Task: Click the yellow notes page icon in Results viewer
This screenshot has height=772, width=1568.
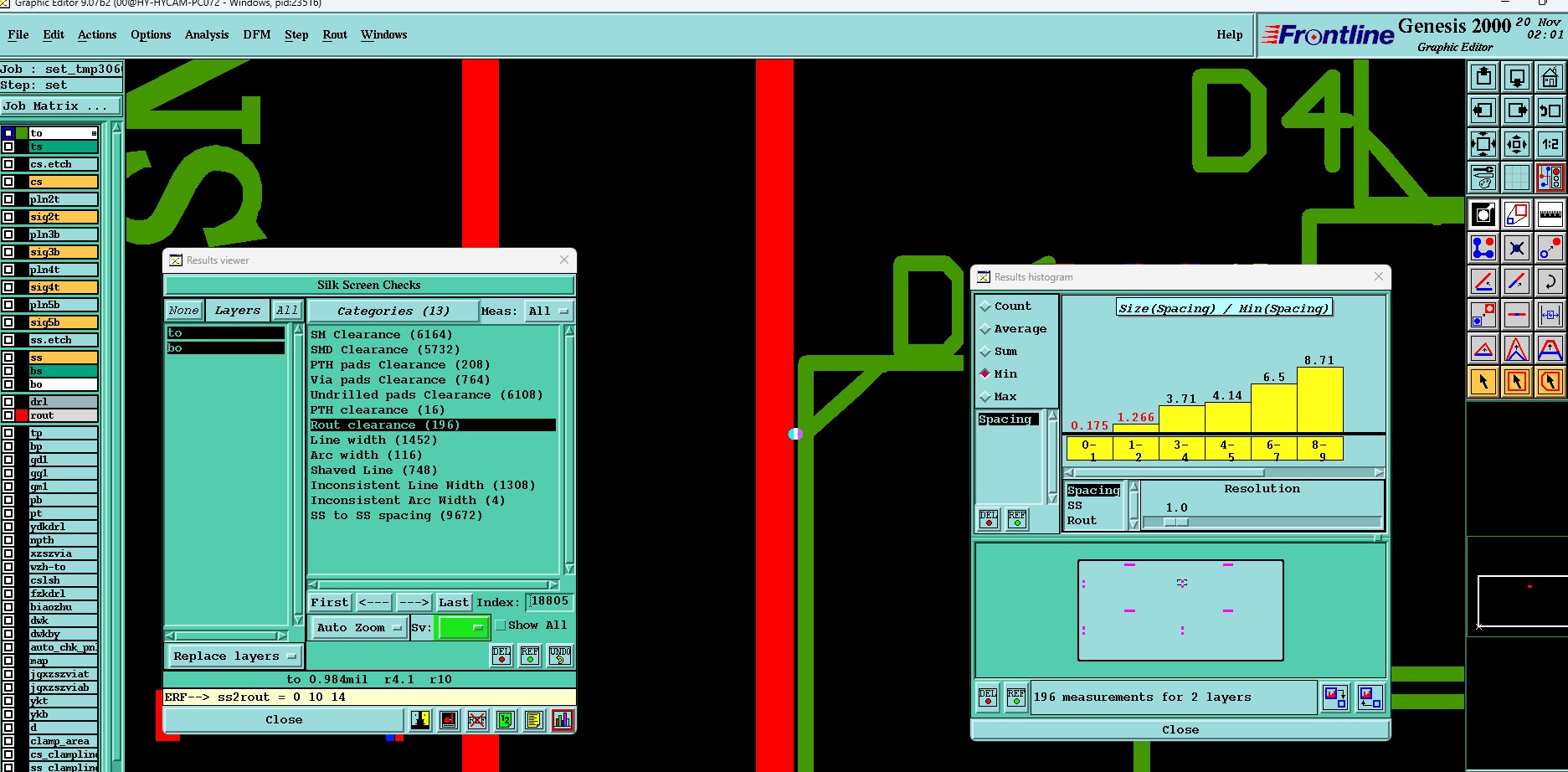Action: (x=534, y=720)
